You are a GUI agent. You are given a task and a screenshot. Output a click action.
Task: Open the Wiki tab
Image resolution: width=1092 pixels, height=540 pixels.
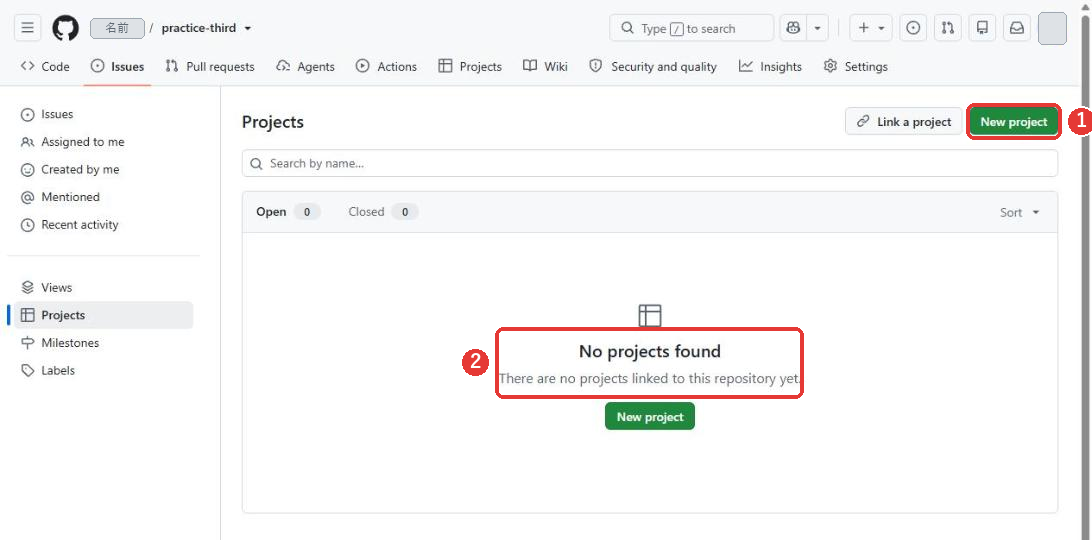click(x=545, y=67)
